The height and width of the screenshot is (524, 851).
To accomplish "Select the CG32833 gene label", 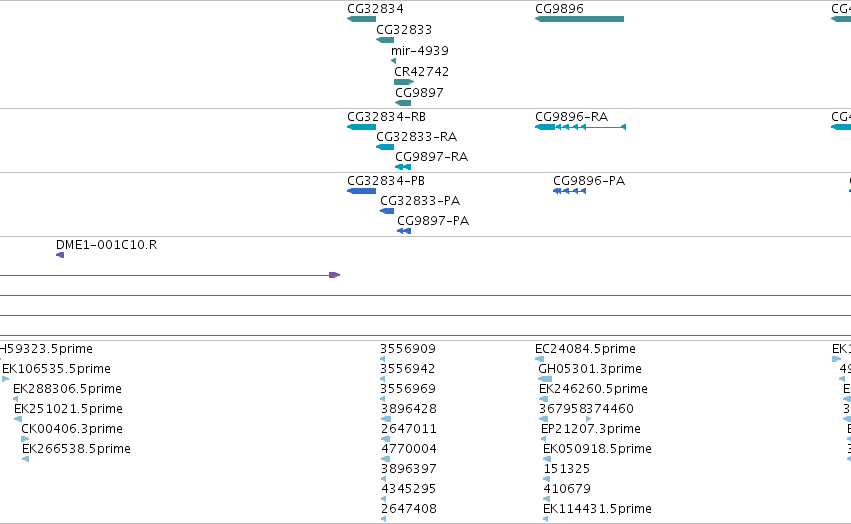I will [404, 30].
